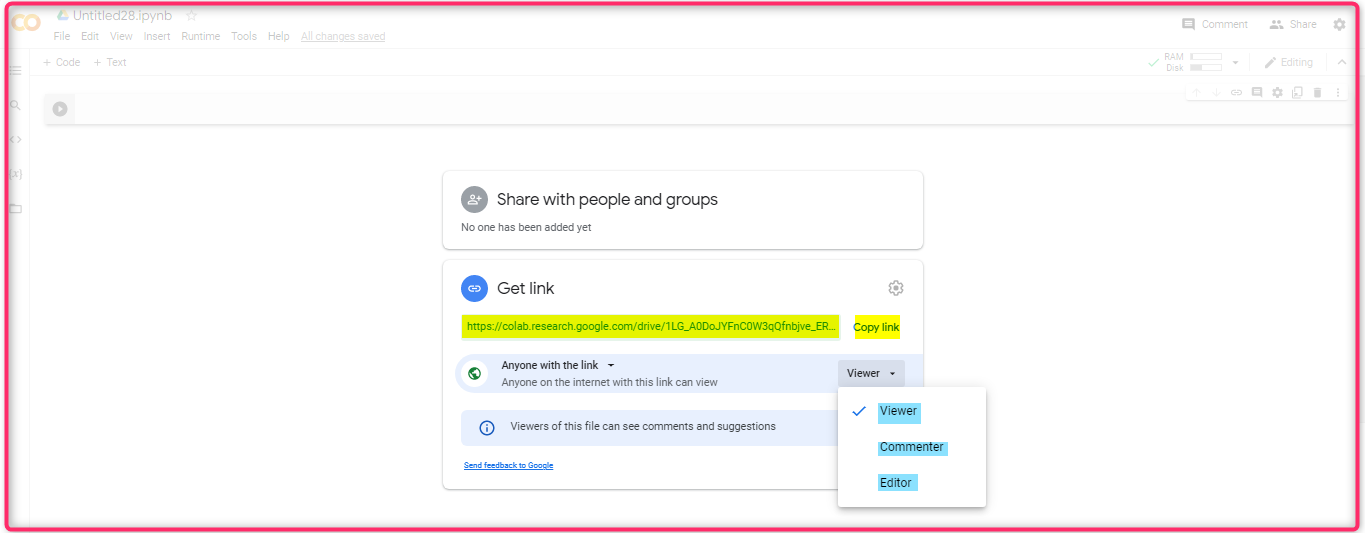Open the Help menu
Screen dimensions: 1365x533
(x=279, y=36)
